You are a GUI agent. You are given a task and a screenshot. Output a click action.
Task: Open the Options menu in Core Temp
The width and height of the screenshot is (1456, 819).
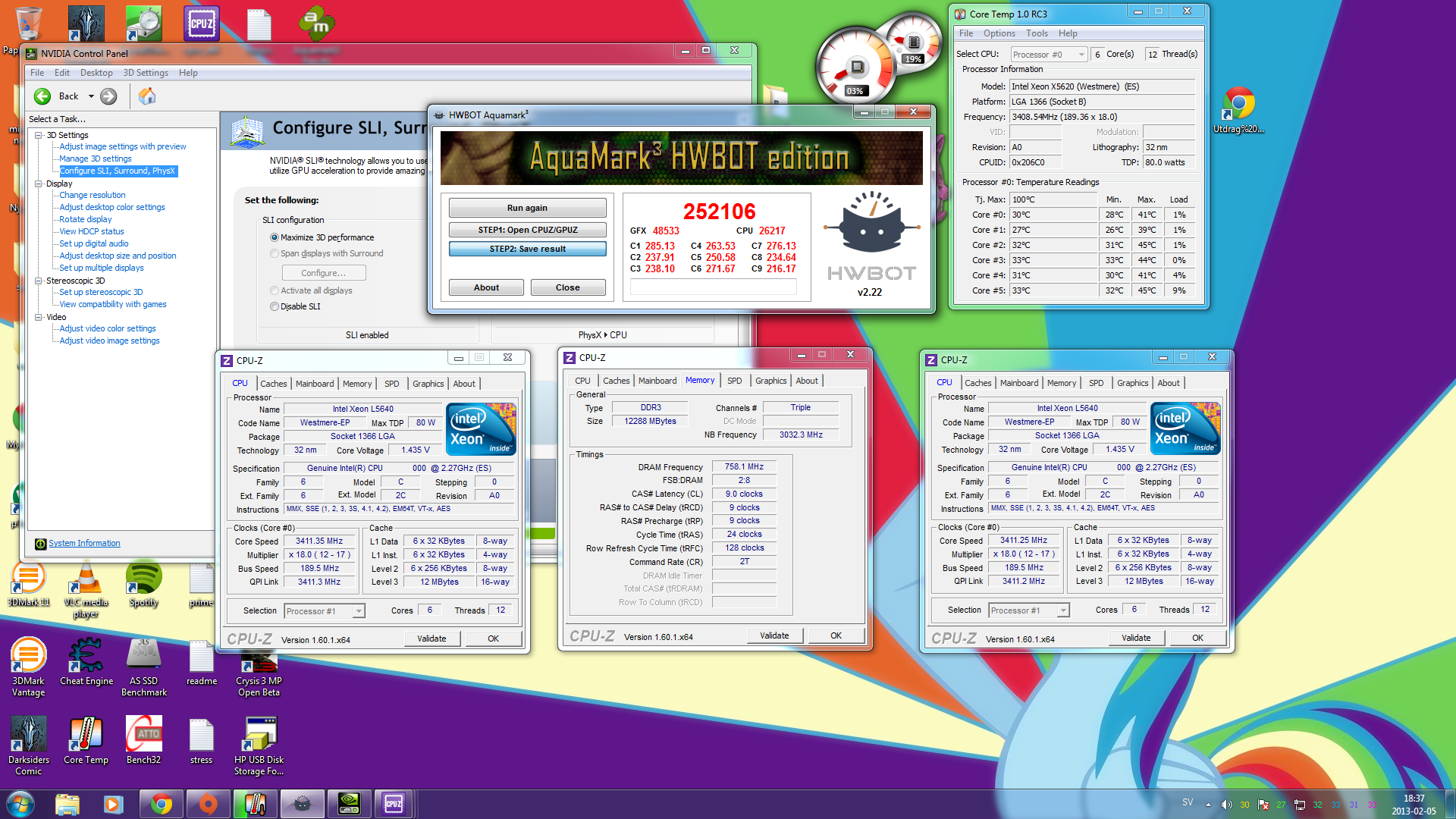[x=999, y=33]
